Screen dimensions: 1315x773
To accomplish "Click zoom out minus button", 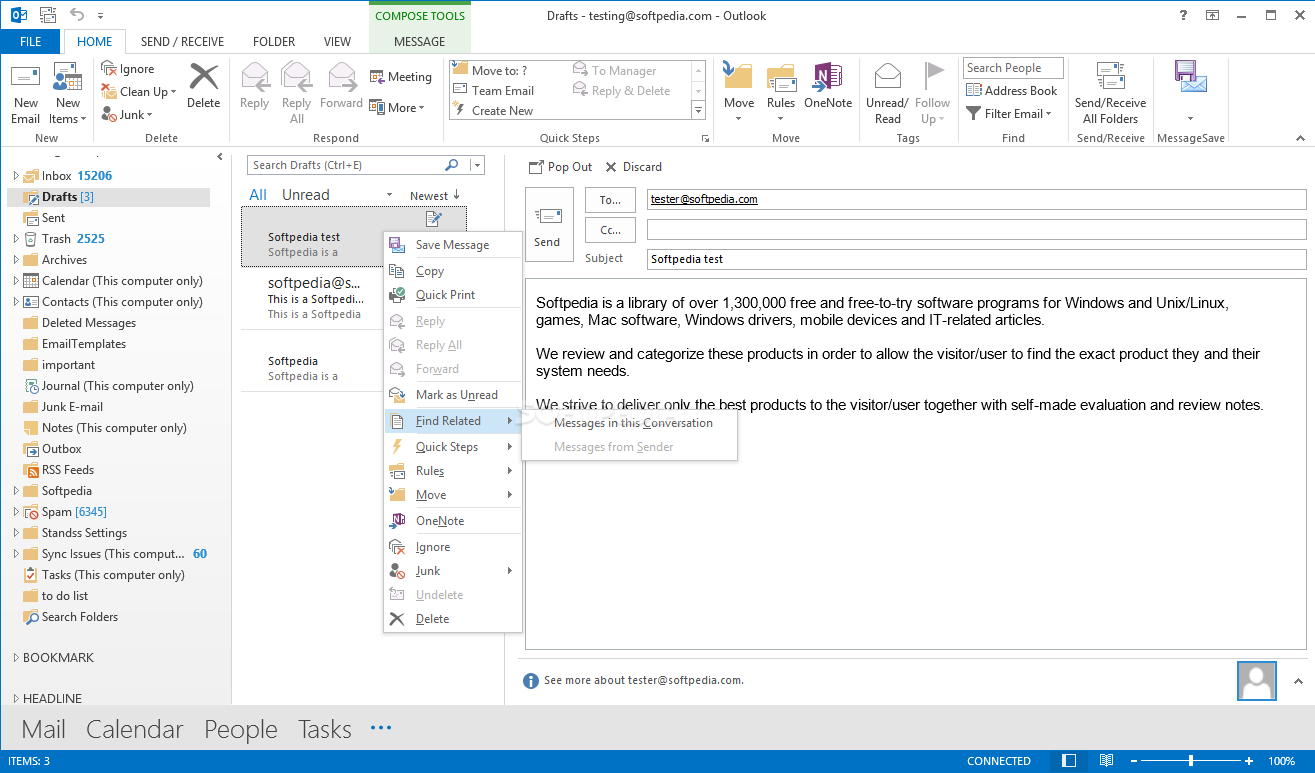I will click(x=1133, y=761).
